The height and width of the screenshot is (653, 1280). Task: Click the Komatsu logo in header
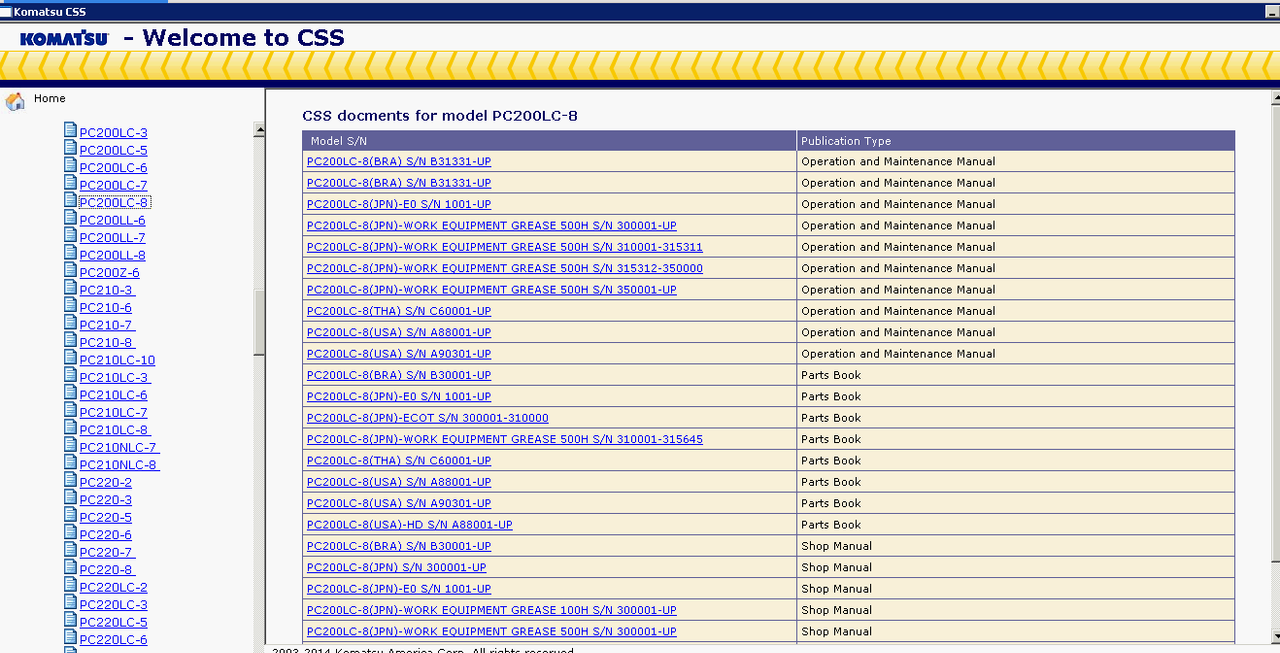[x=64, y=39]
